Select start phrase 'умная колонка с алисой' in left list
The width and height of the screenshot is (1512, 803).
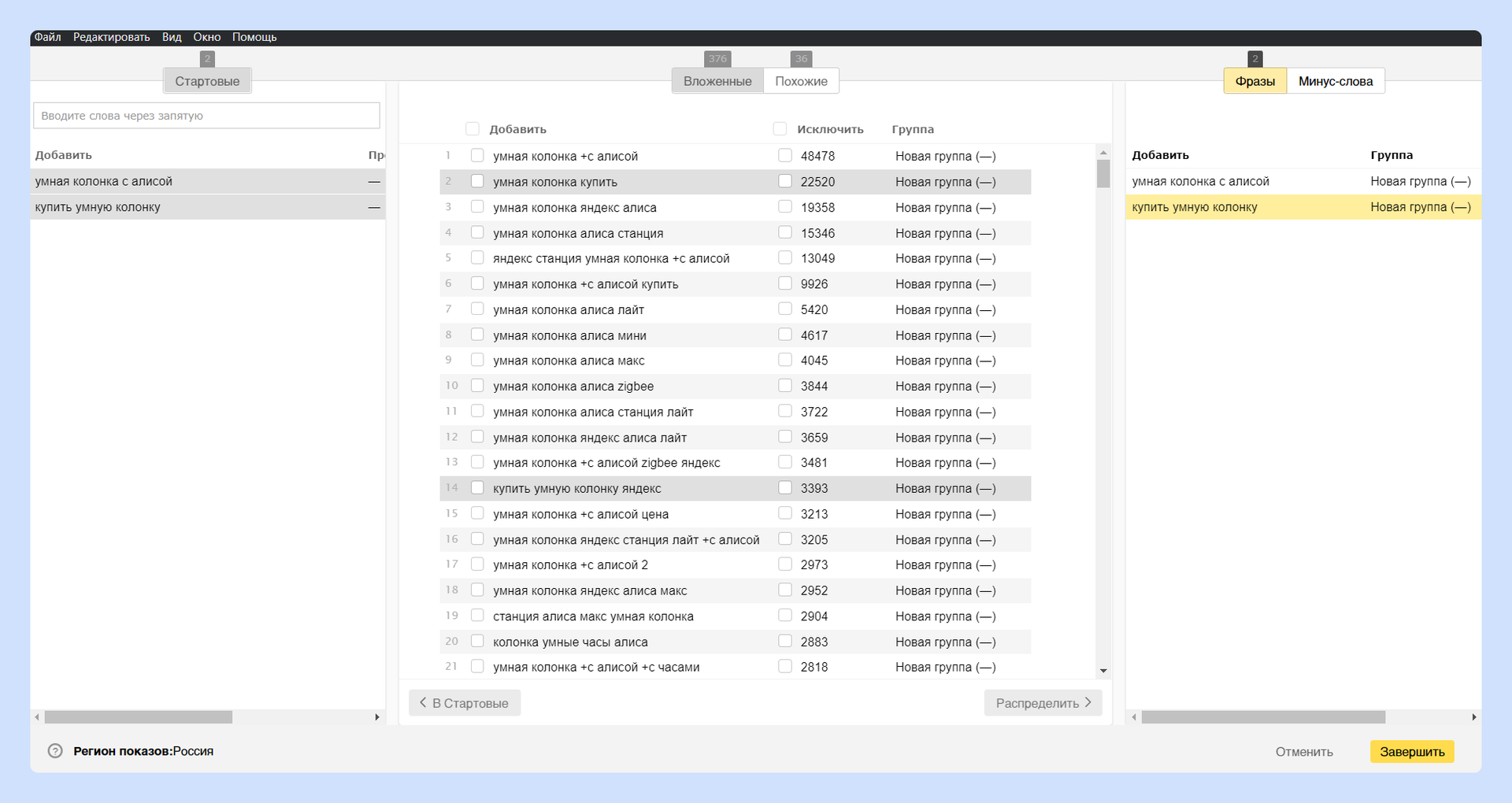(208, 181)
